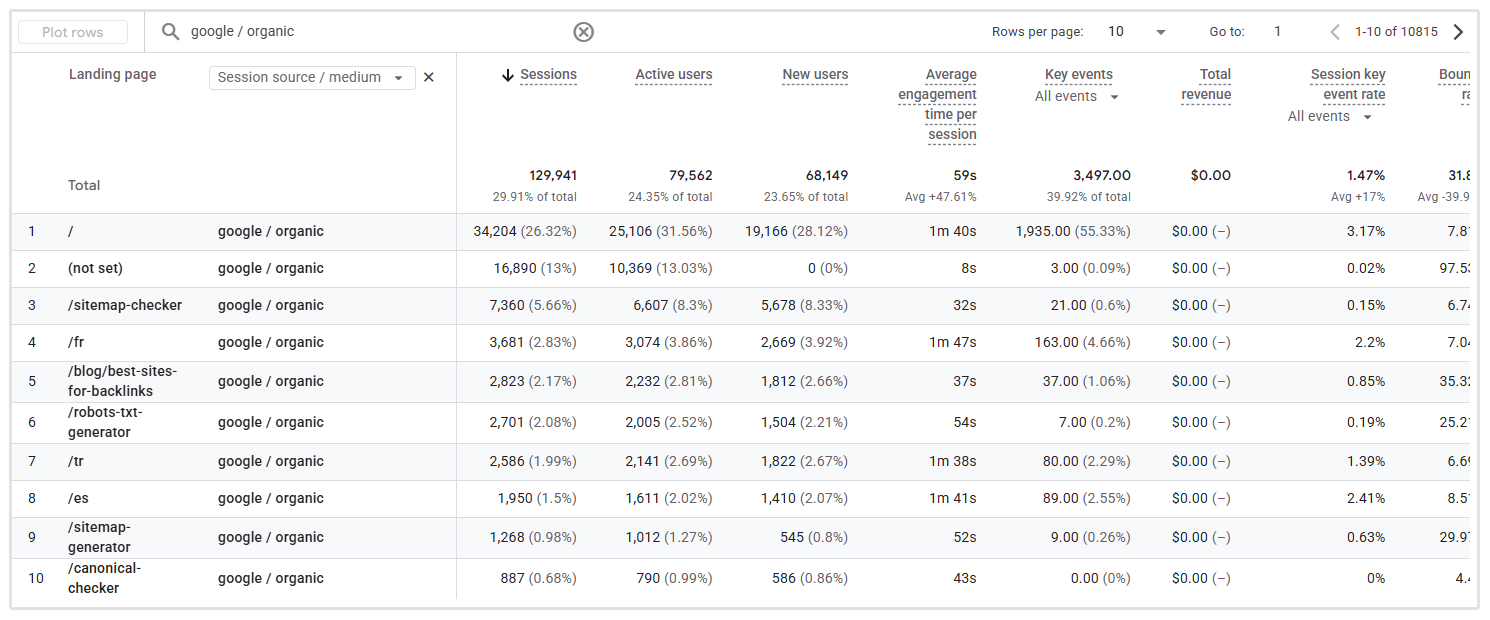Remove the Session source / medium dimension
1490x620 pixels.
click(x=429, y=77)
